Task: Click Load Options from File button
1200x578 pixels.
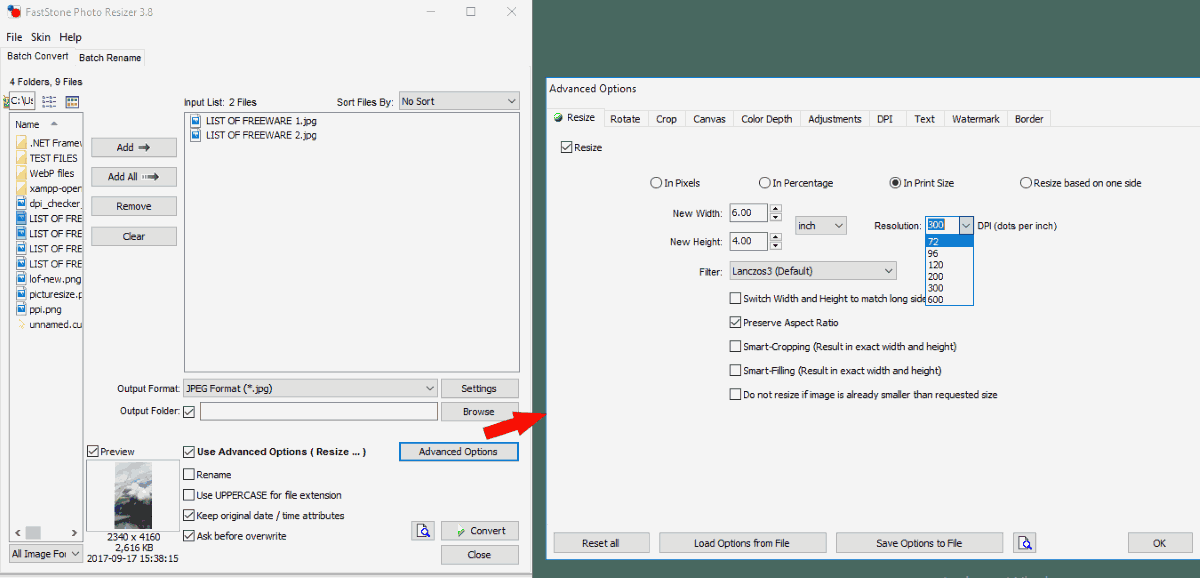Action: pos(742,543)
